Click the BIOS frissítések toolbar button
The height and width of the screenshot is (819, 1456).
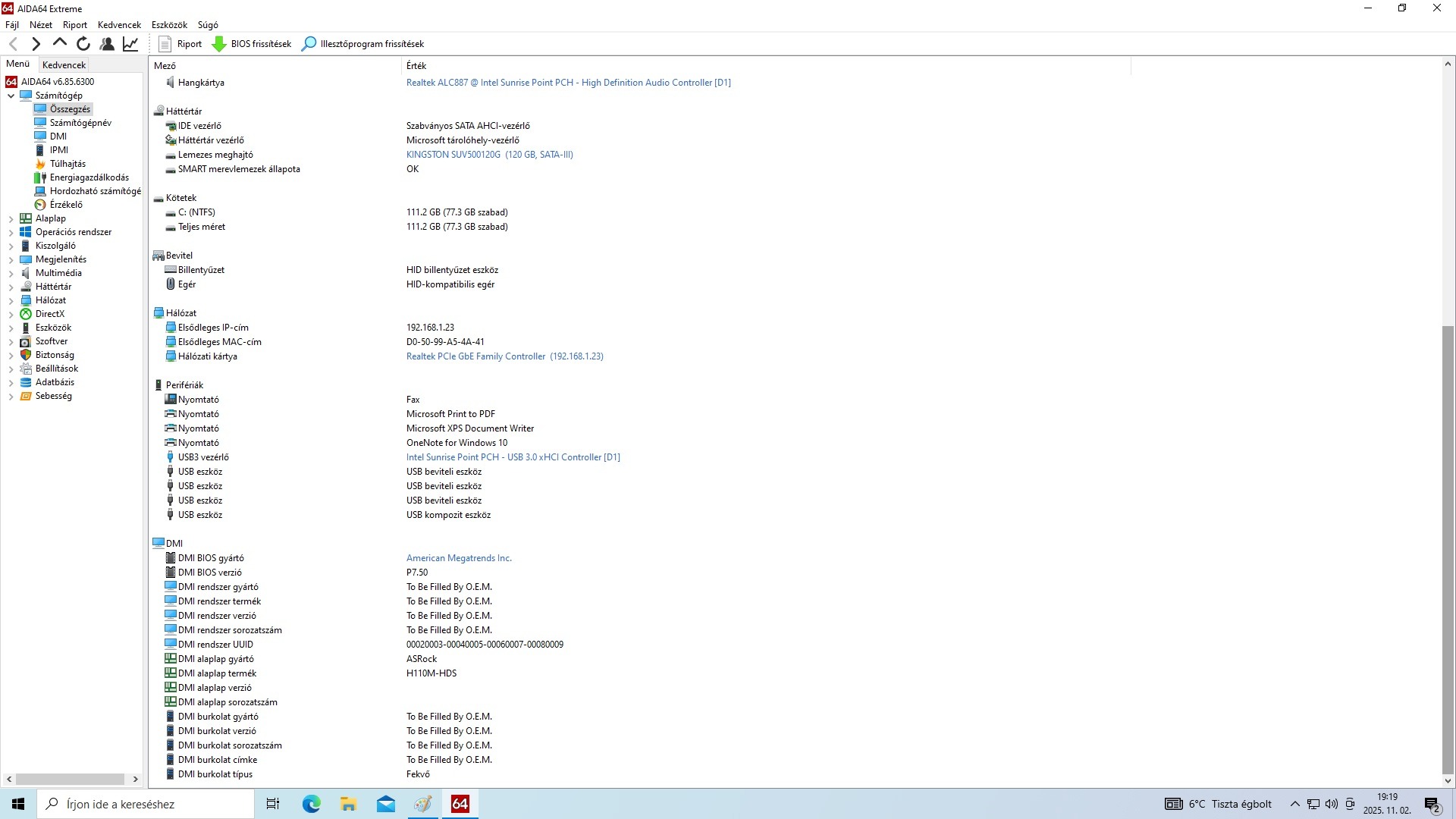(x=252, y=44)
